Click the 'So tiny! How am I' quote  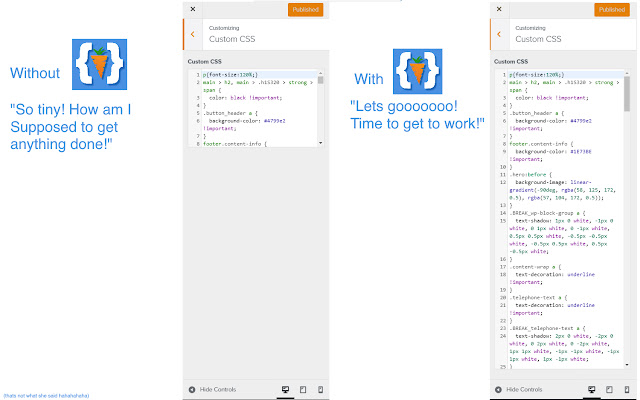point(71,109)
